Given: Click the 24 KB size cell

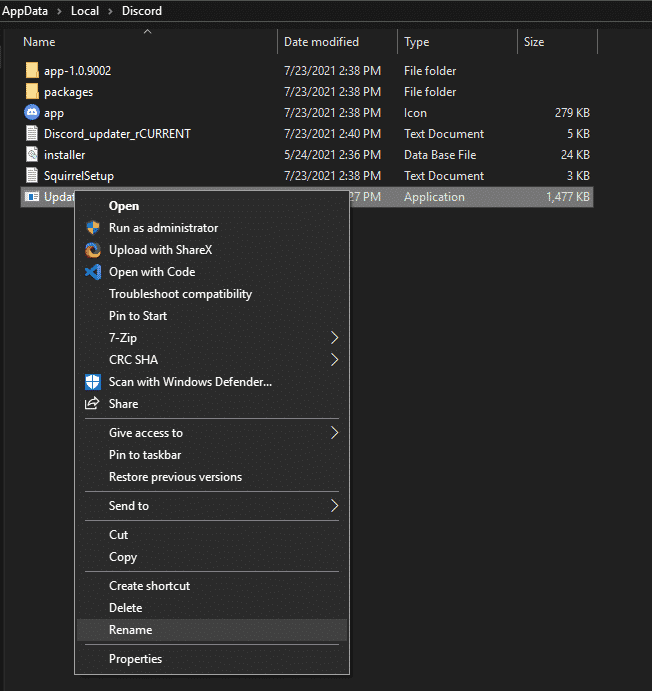Looking at the screenshot, I should point(575,155).
